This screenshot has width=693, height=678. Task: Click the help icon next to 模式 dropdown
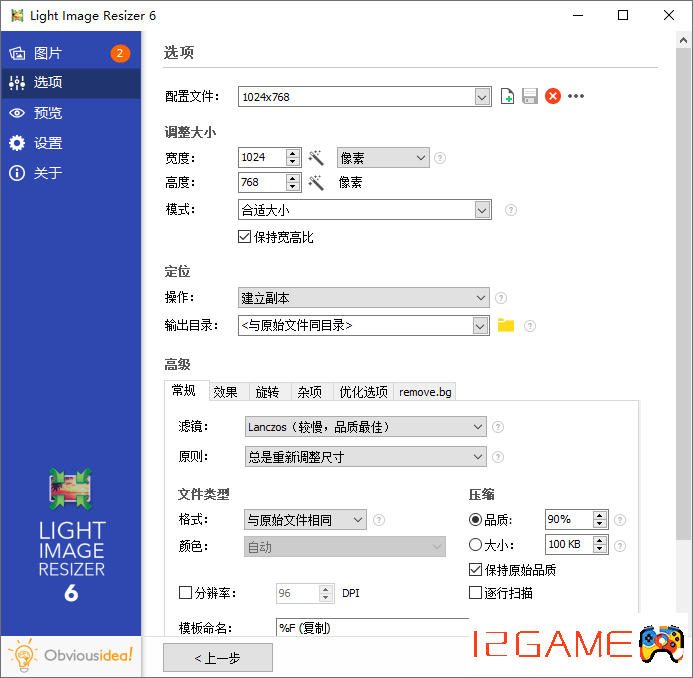[511, 210]
